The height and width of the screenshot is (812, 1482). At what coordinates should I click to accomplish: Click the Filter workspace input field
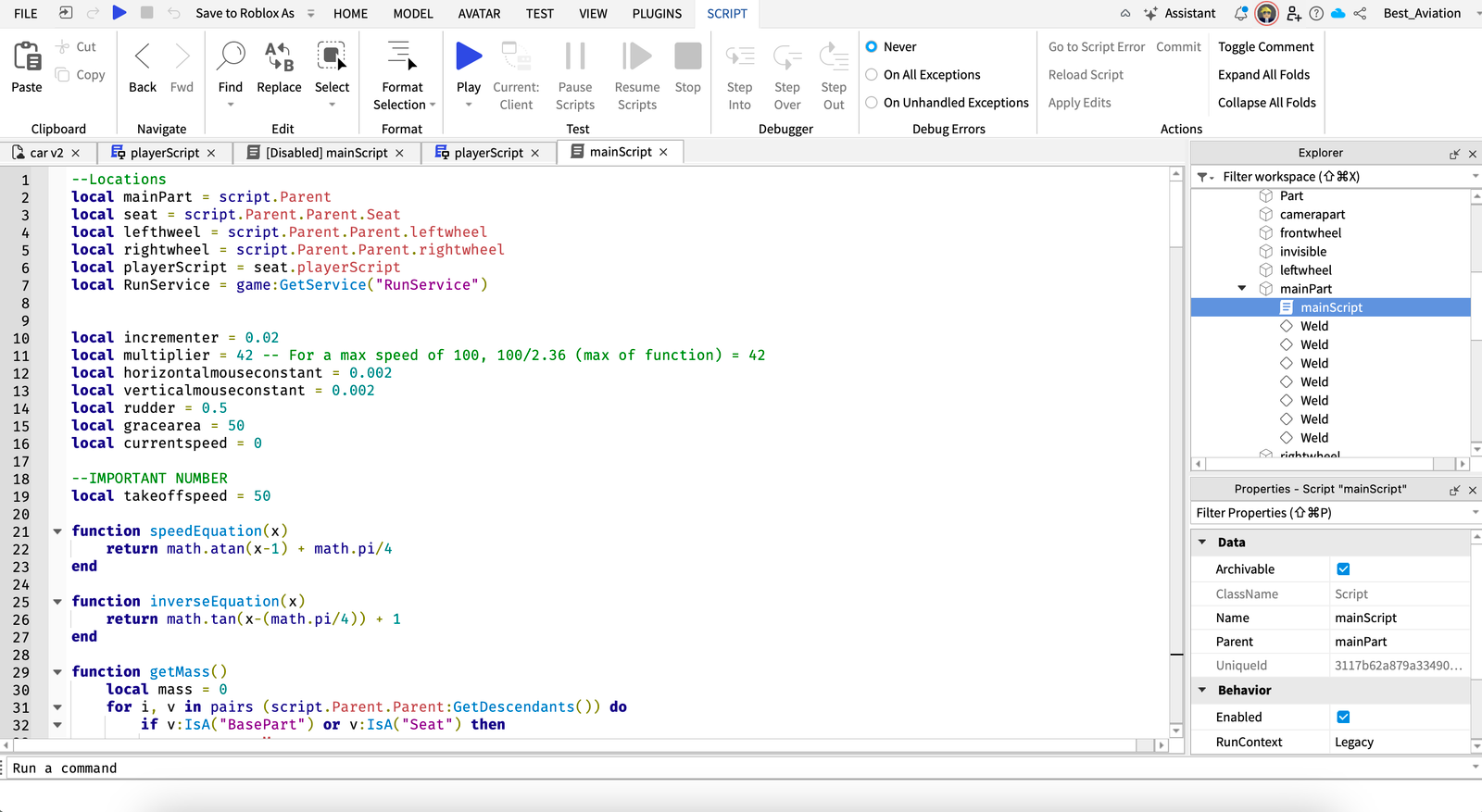[x=1341, y=177]
